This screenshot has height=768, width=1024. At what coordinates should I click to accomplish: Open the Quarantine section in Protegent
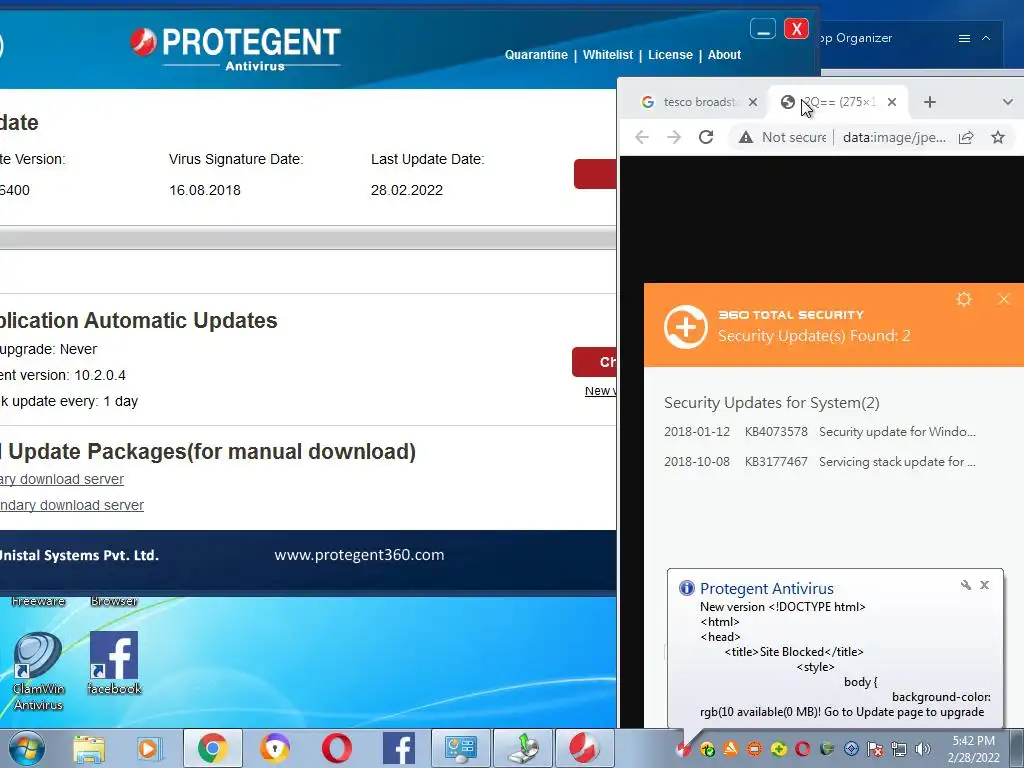coord(536,55)
